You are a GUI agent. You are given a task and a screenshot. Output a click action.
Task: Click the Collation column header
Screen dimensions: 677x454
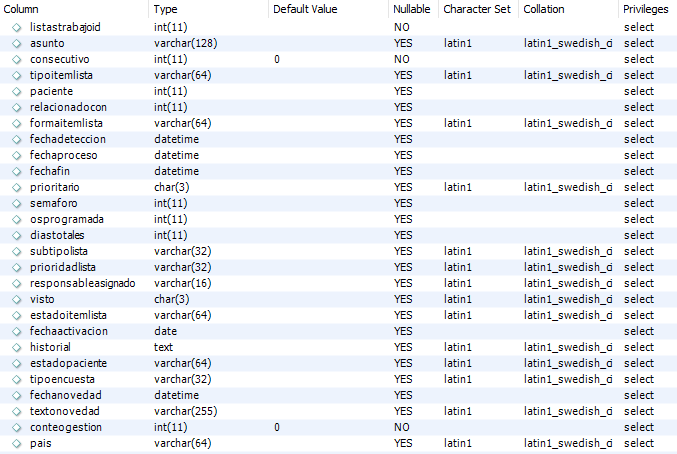click(x=544, y=9)
